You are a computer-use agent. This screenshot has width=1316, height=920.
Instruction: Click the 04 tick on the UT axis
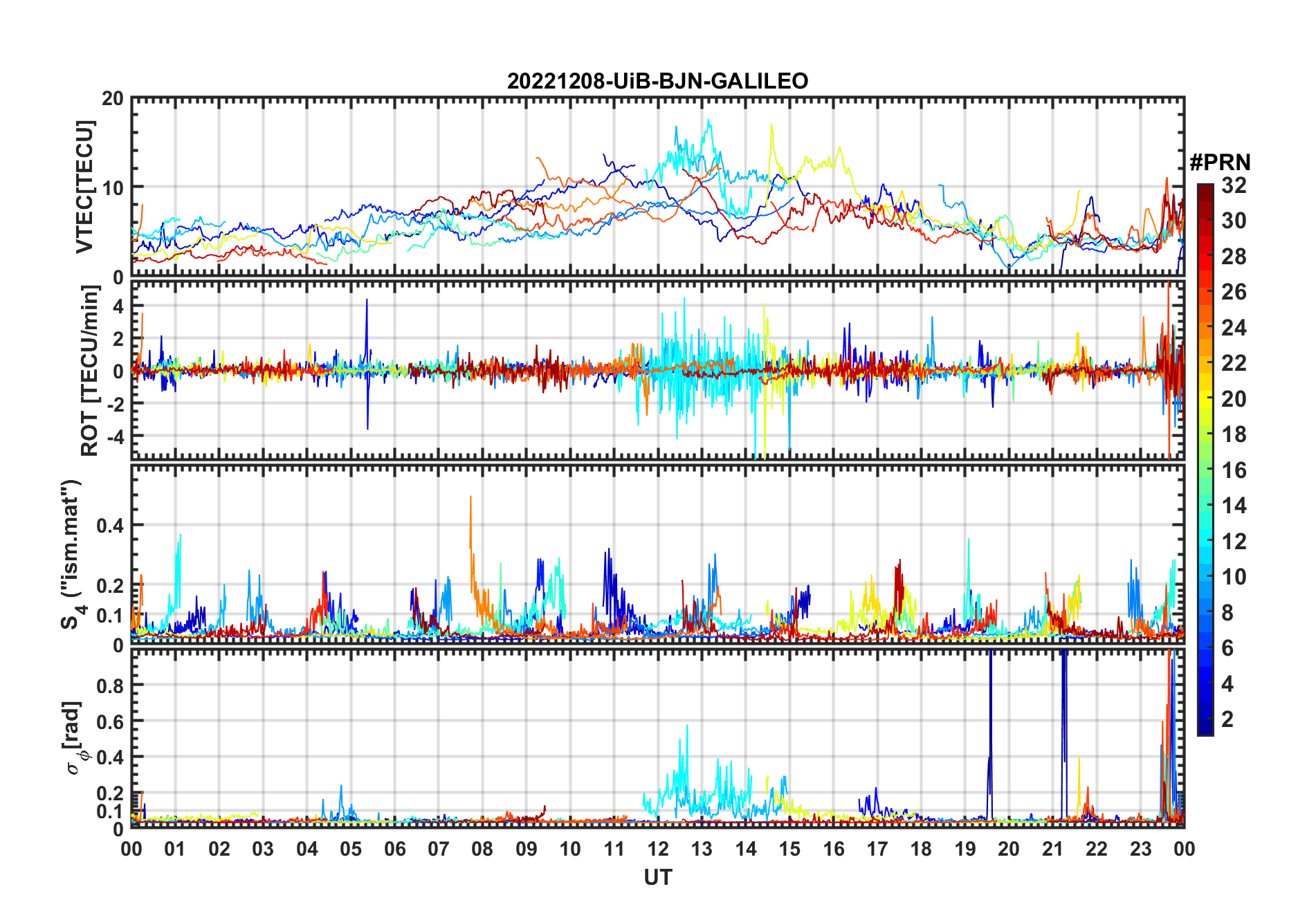307,849
